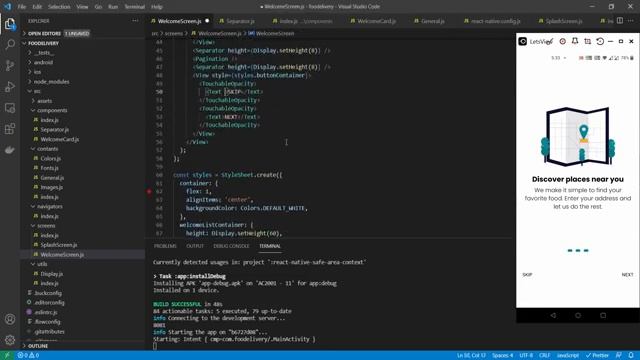The height and width of the screenshot is (360, 640).
Task: Open Docker view in activity bar
Action: pyautogui.click(x=10, y=150)
